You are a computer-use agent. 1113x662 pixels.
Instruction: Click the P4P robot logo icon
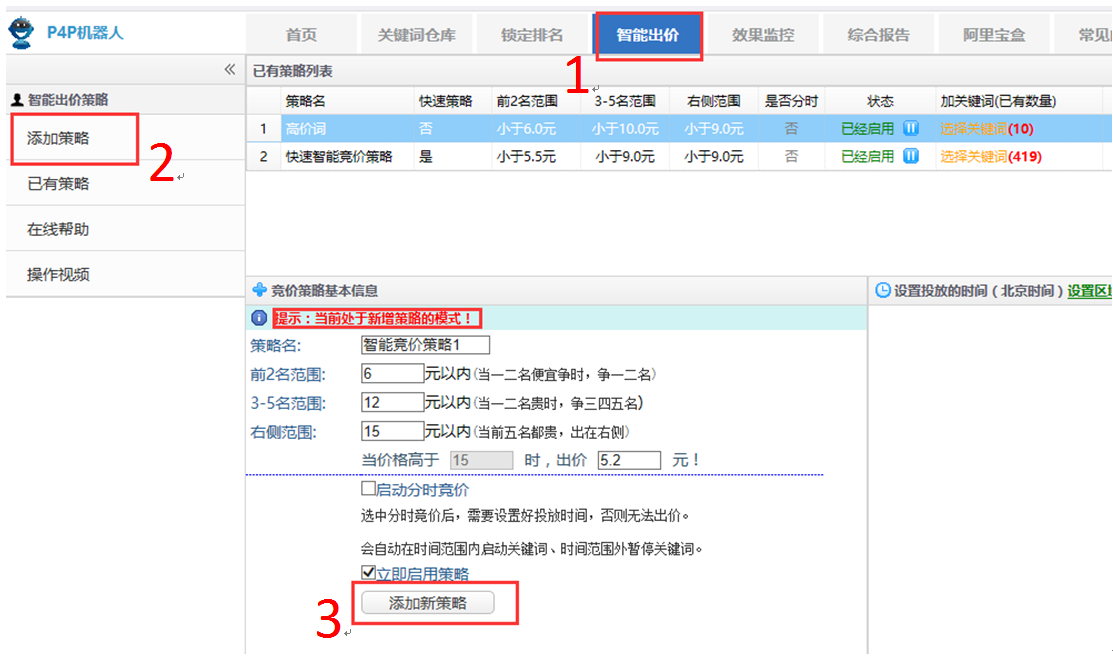[x=22, y=32]
